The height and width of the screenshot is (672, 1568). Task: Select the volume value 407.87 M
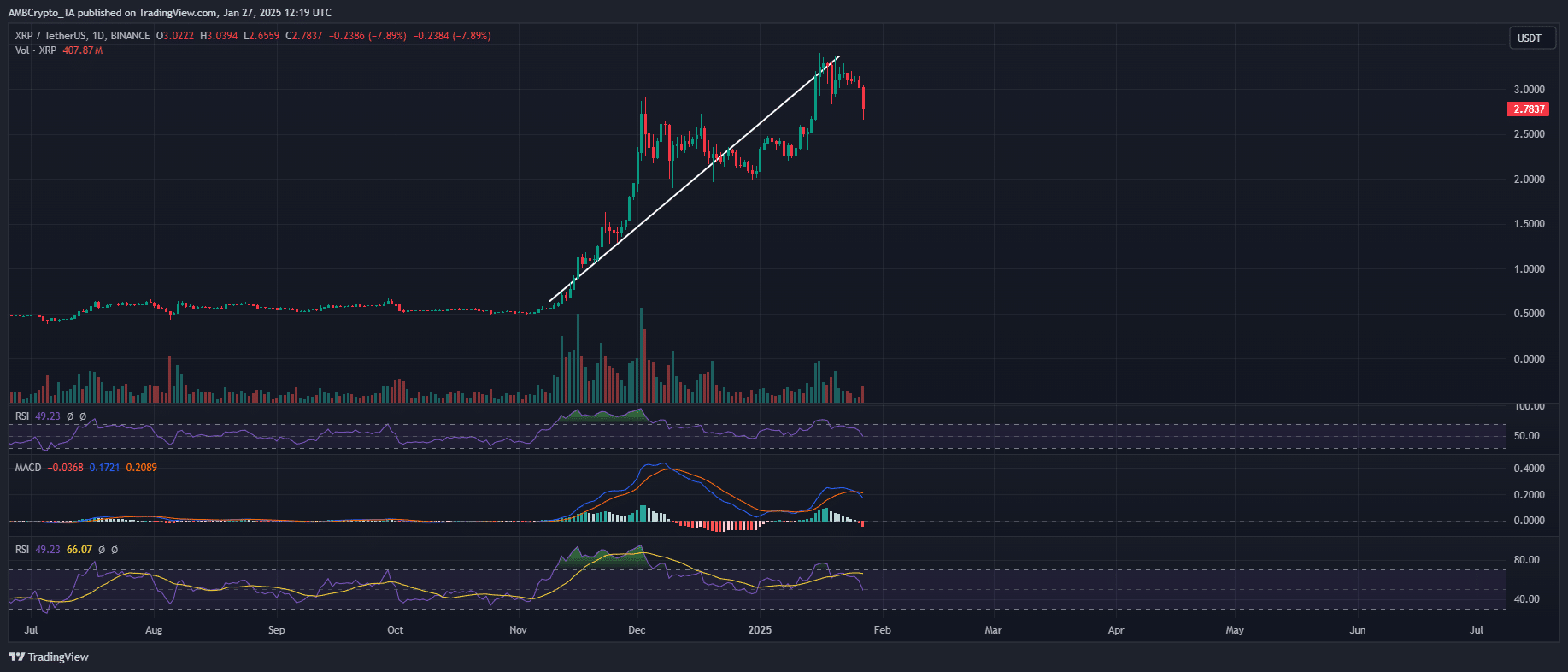[x=83, y=50]
